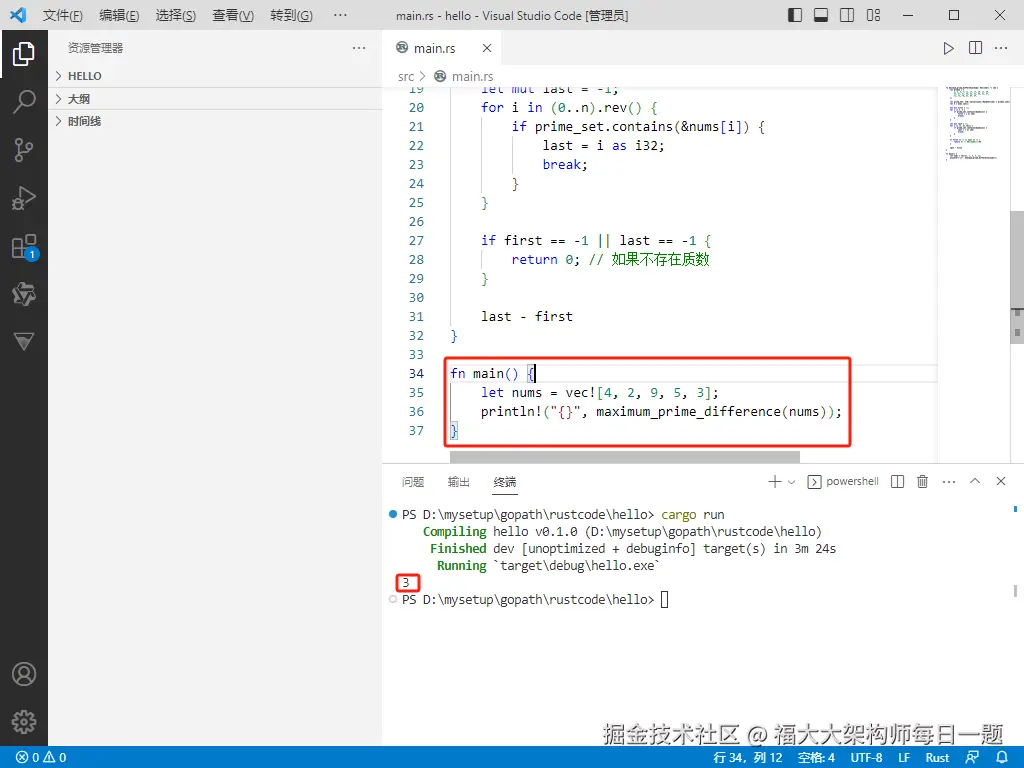Switch to the 问题 problems tab
Viewport: 1024px width, 768px height.
pos(413,482)
